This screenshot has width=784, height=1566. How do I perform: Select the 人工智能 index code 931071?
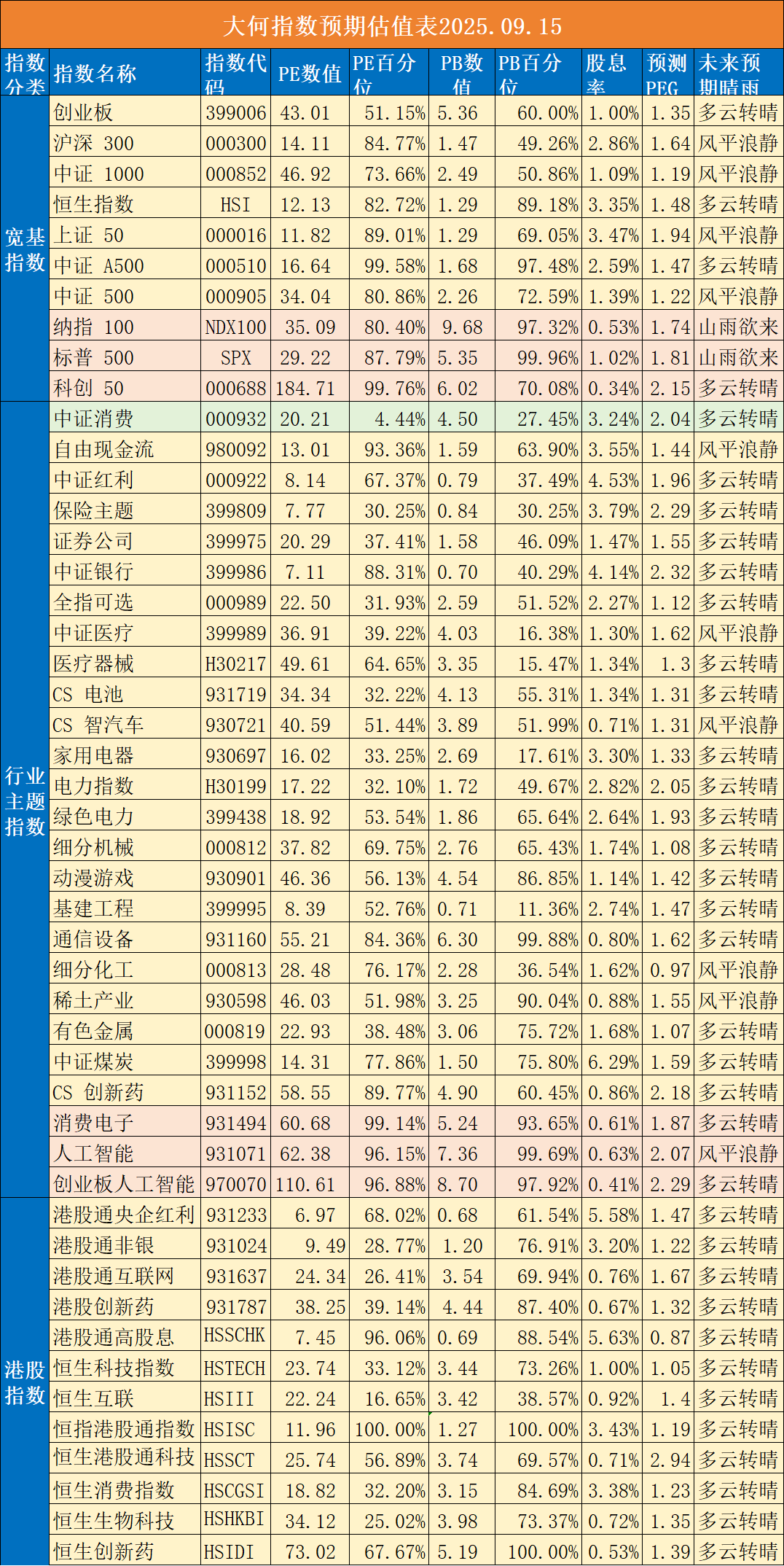pos(235,1154)
